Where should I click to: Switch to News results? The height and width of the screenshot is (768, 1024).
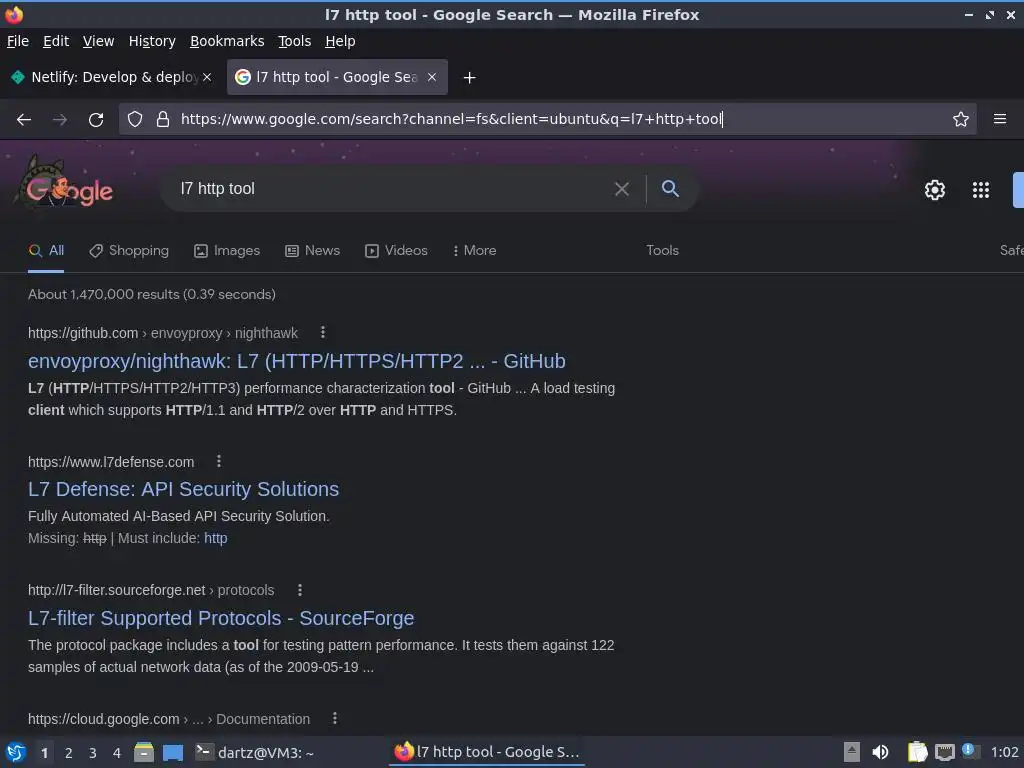coord(312,251)
